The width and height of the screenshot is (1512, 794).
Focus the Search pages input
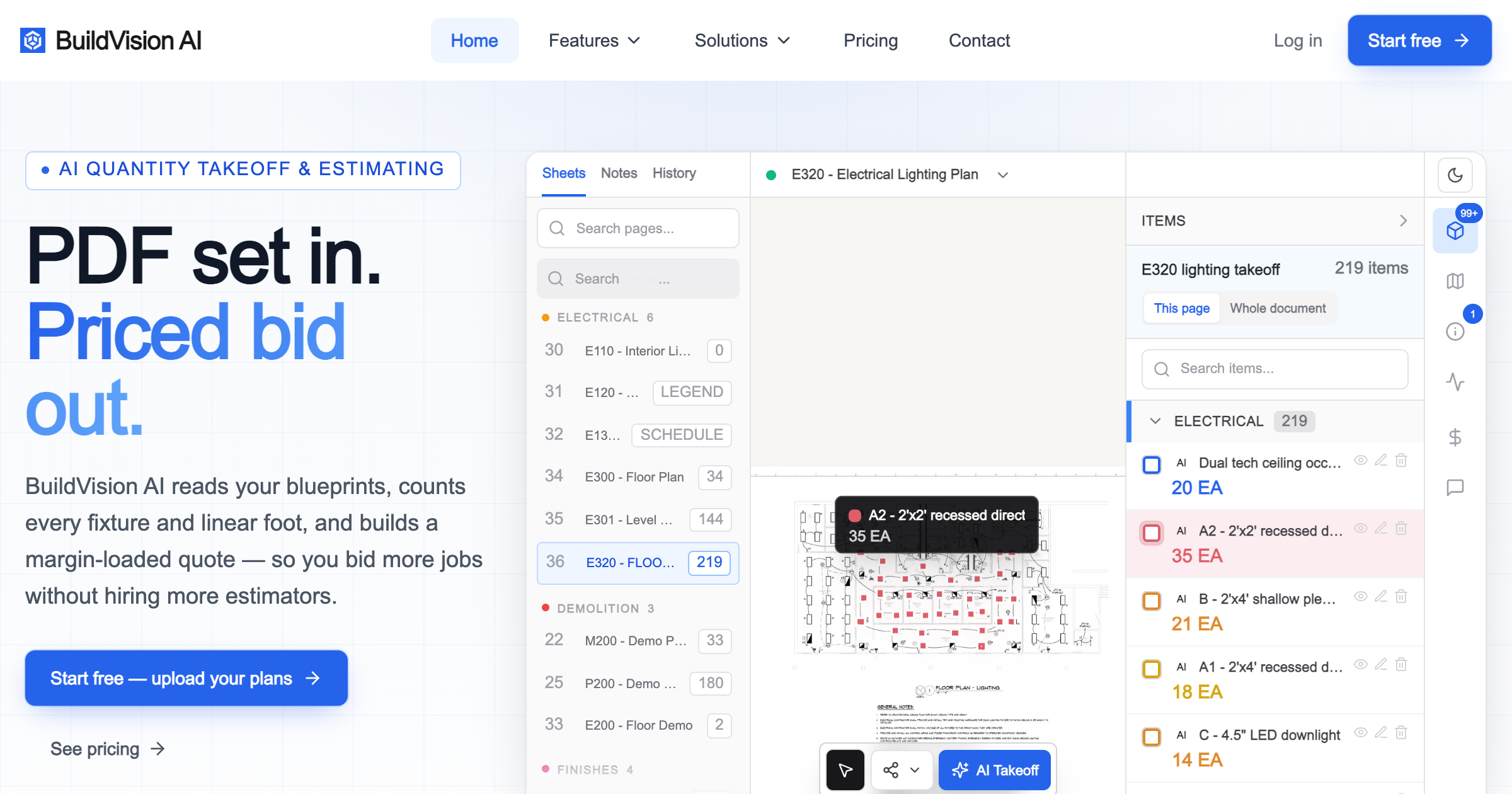(x=638, y=228)
